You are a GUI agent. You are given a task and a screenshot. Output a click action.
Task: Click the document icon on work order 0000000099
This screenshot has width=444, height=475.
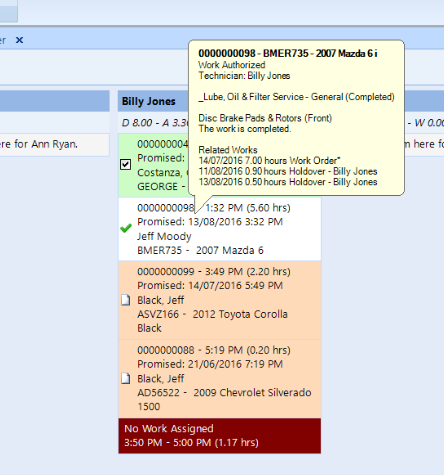125,300
